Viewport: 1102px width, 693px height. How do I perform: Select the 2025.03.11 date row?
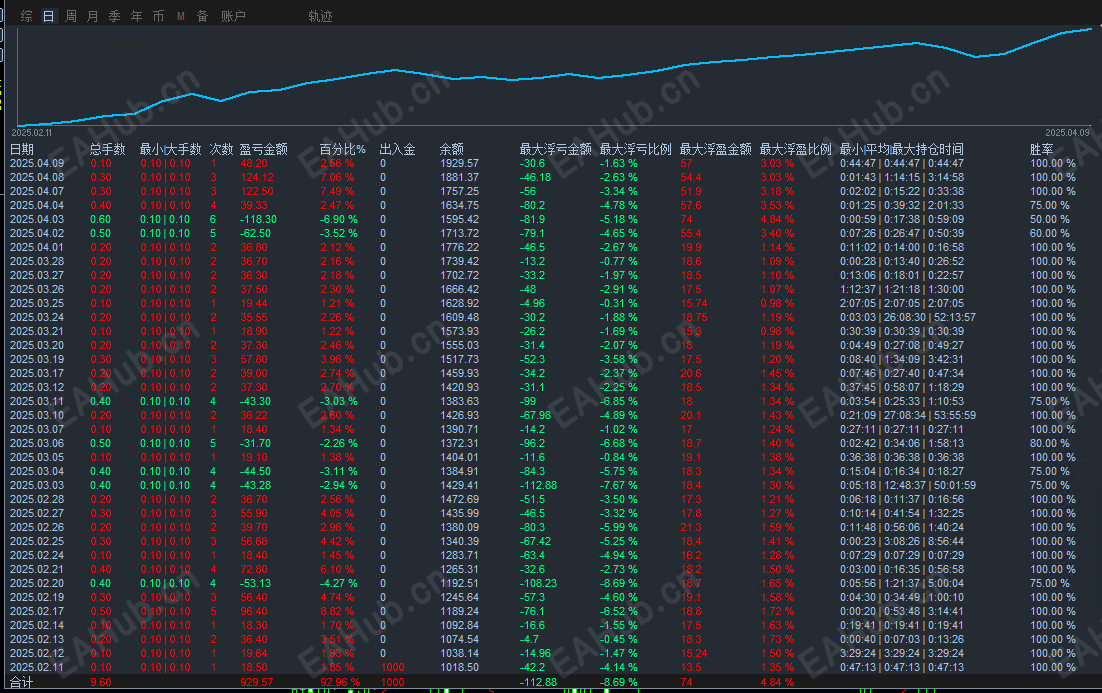(37, 401)
